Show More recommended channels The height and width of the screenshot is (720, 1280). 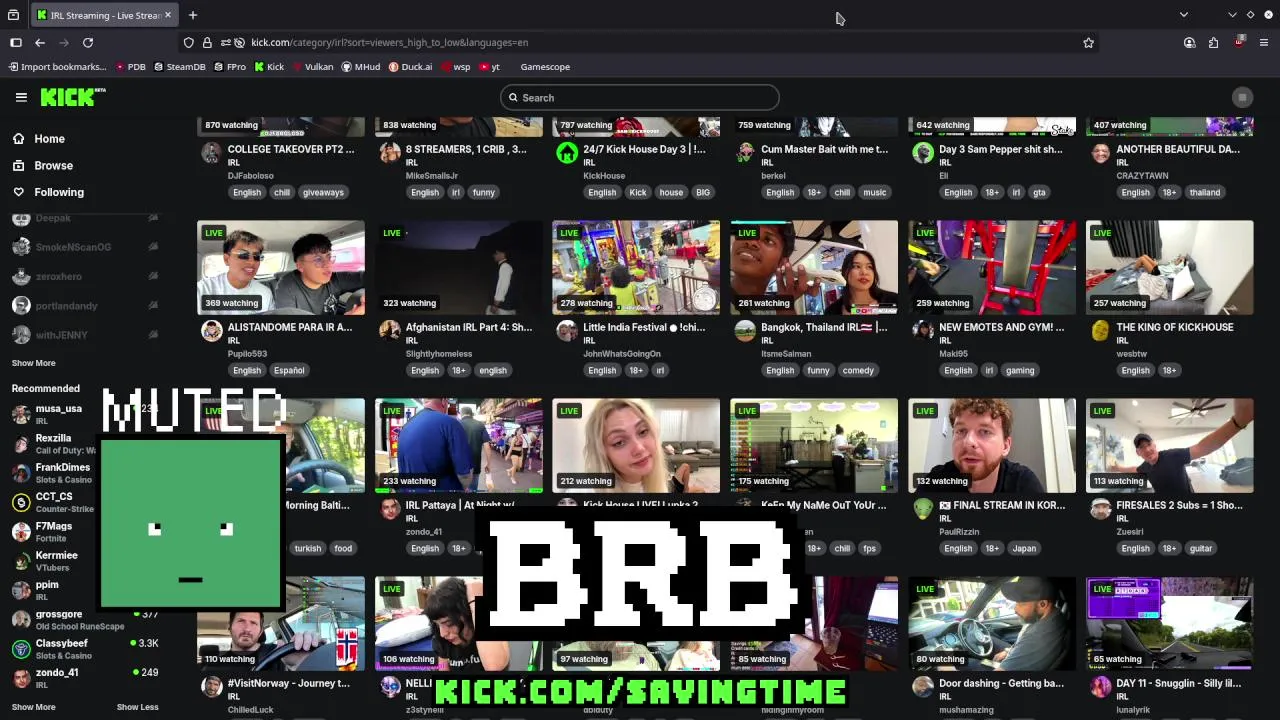point(33,707)
